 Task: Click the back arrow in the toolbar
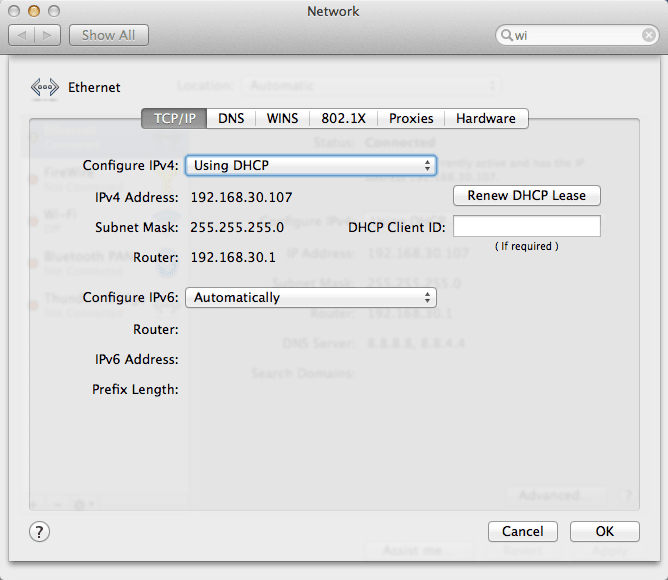point(23,35)
